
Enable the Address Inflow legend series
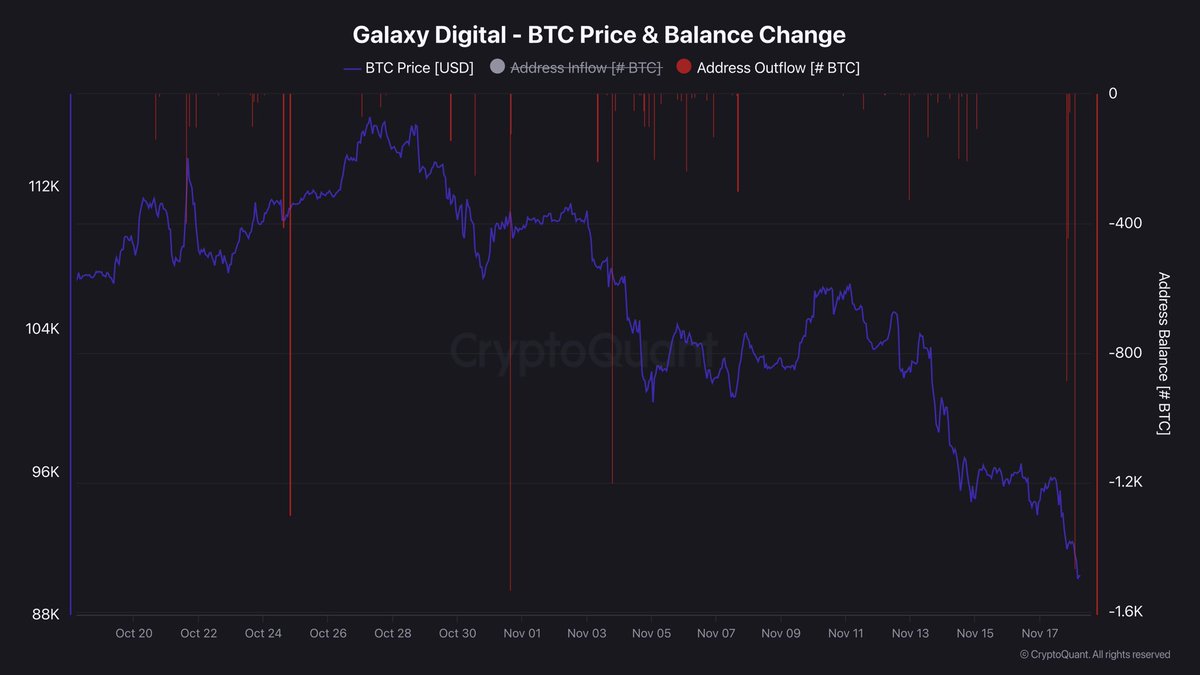[x=585, y=68]
